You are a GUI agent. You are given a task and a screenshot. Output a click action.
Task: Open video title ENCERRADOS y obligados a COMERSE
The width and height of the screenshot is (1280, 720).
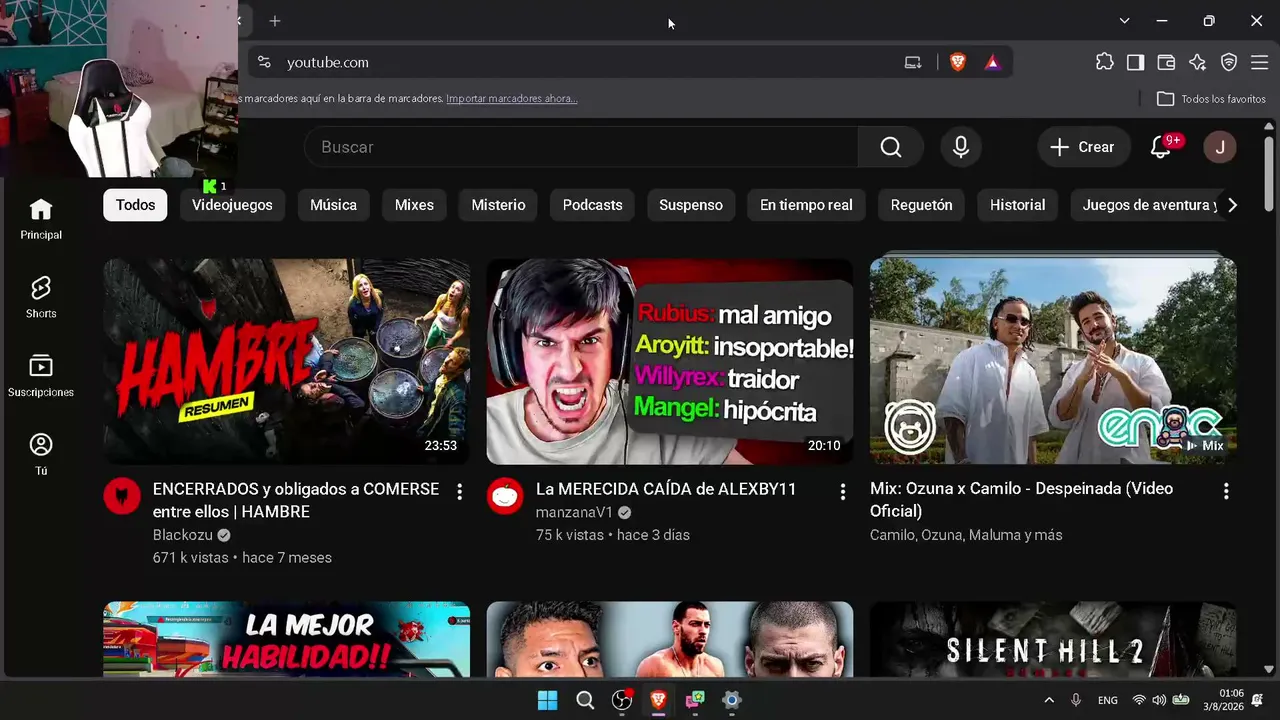[x=296, y=500]
